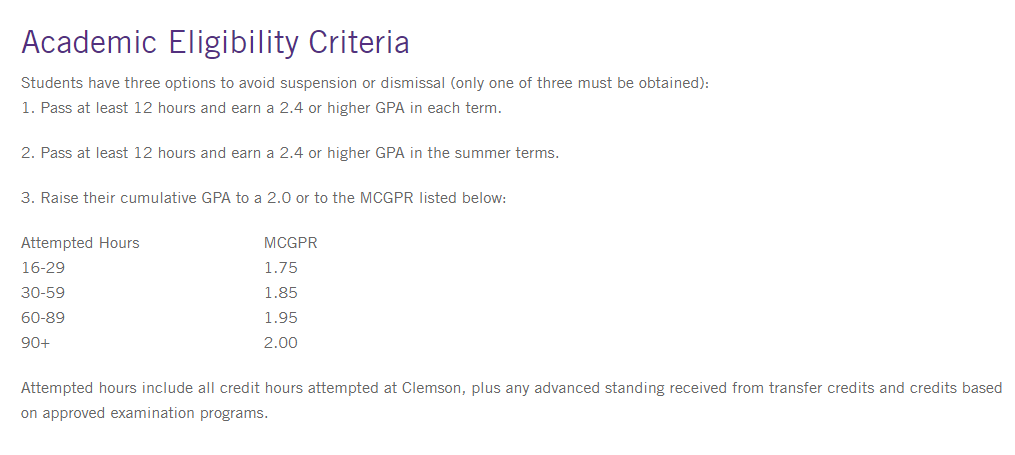Click the 90+ attempted hours row
1015x455 pixels.
pos(36,343)
